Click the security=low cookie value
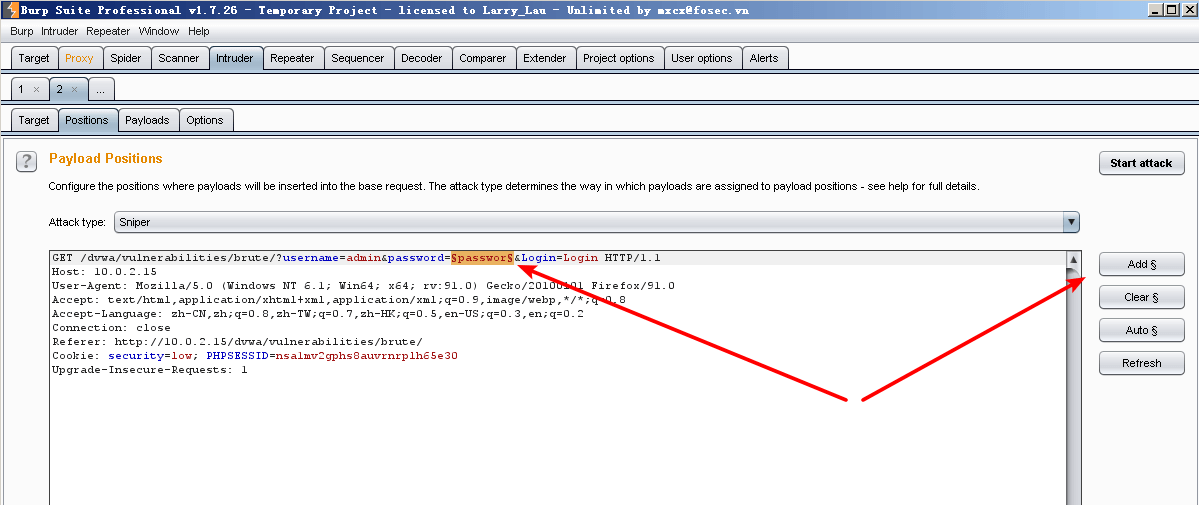Screen dimensions: 1199x505 (x=151, y=356)
